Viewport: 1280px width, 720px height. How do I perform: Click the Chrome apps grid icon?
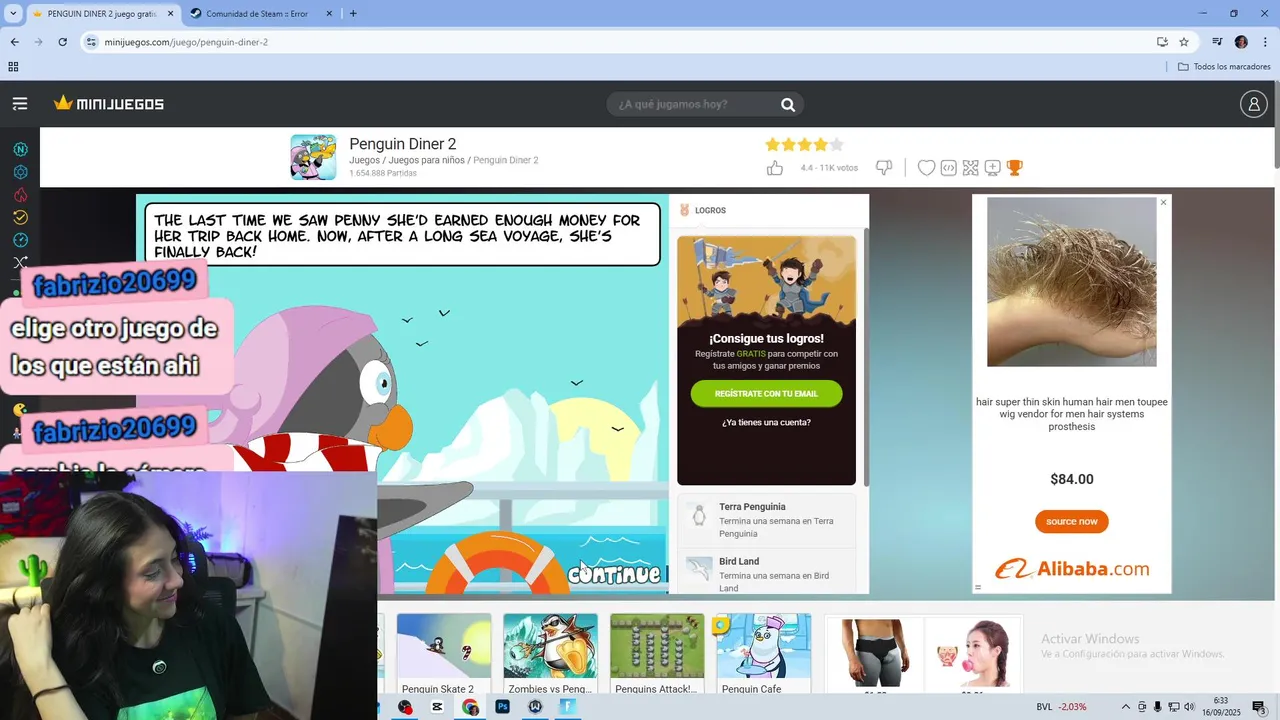pyautogui.click(x=13, y=67)
